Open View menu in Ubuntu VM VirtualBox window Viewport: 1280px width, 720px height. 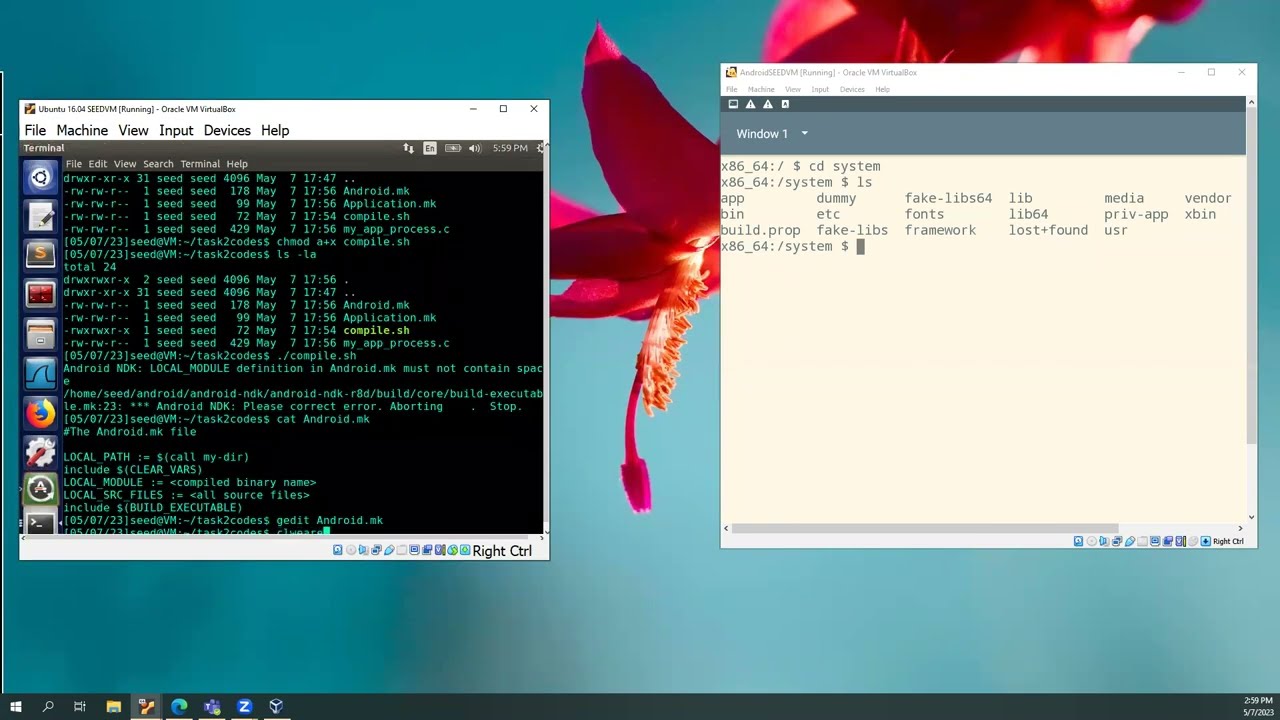pyautogui.click(x=133, y=130)
